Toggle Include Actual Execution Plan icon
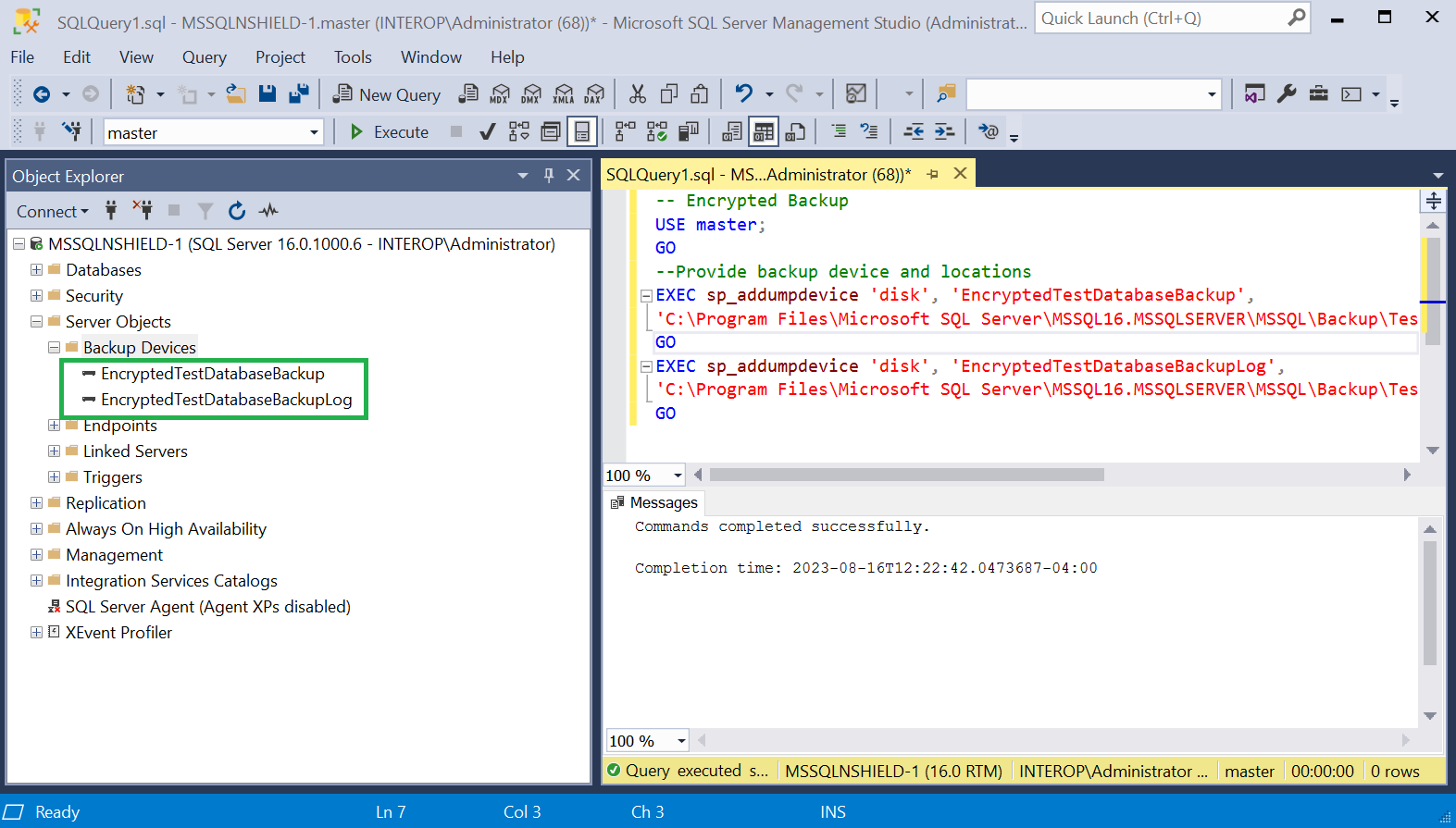1456x828 pixels. (x=626, y=132)
